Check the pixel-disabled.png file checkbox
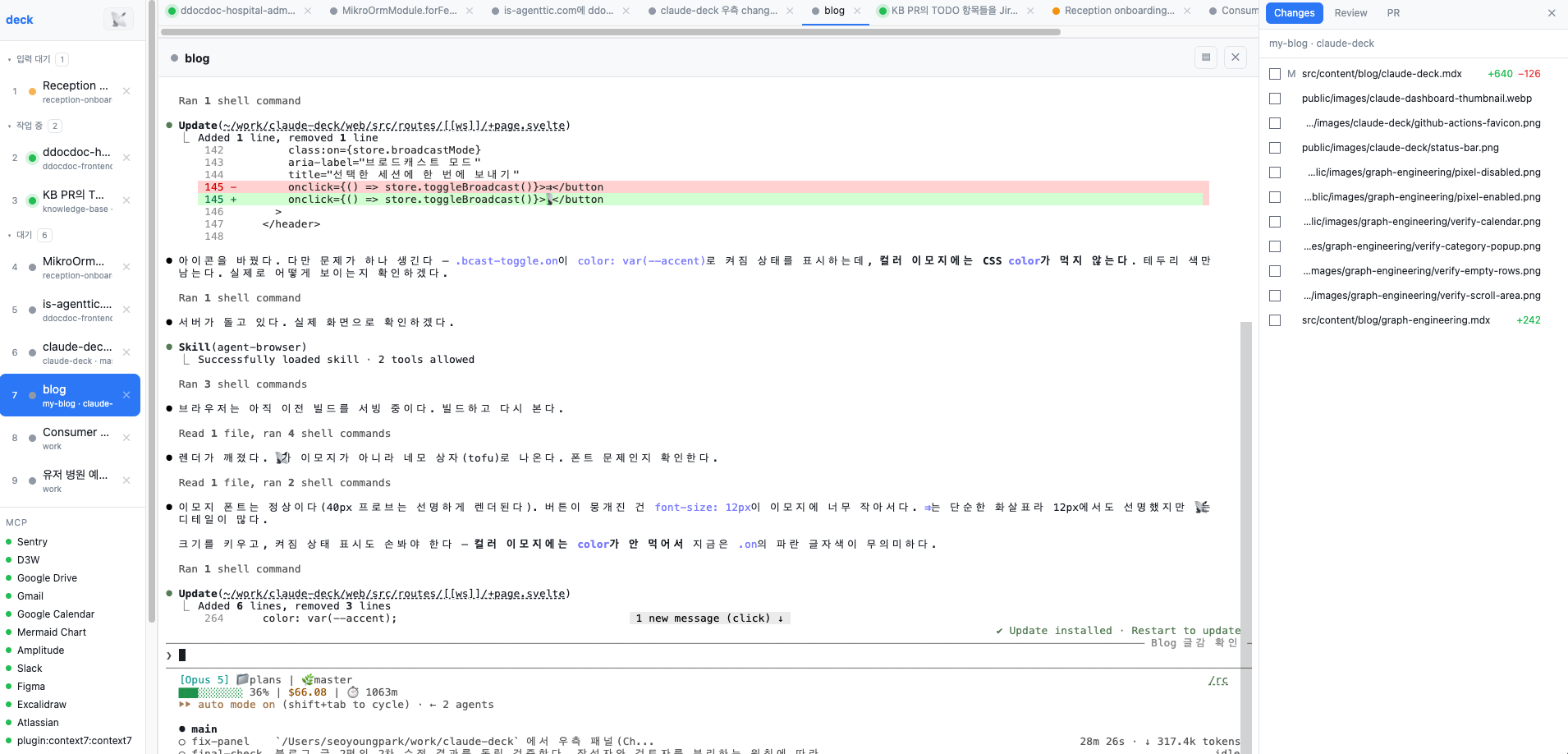This screenshot has height=754, width=1568. click(x=1275, y=172)
